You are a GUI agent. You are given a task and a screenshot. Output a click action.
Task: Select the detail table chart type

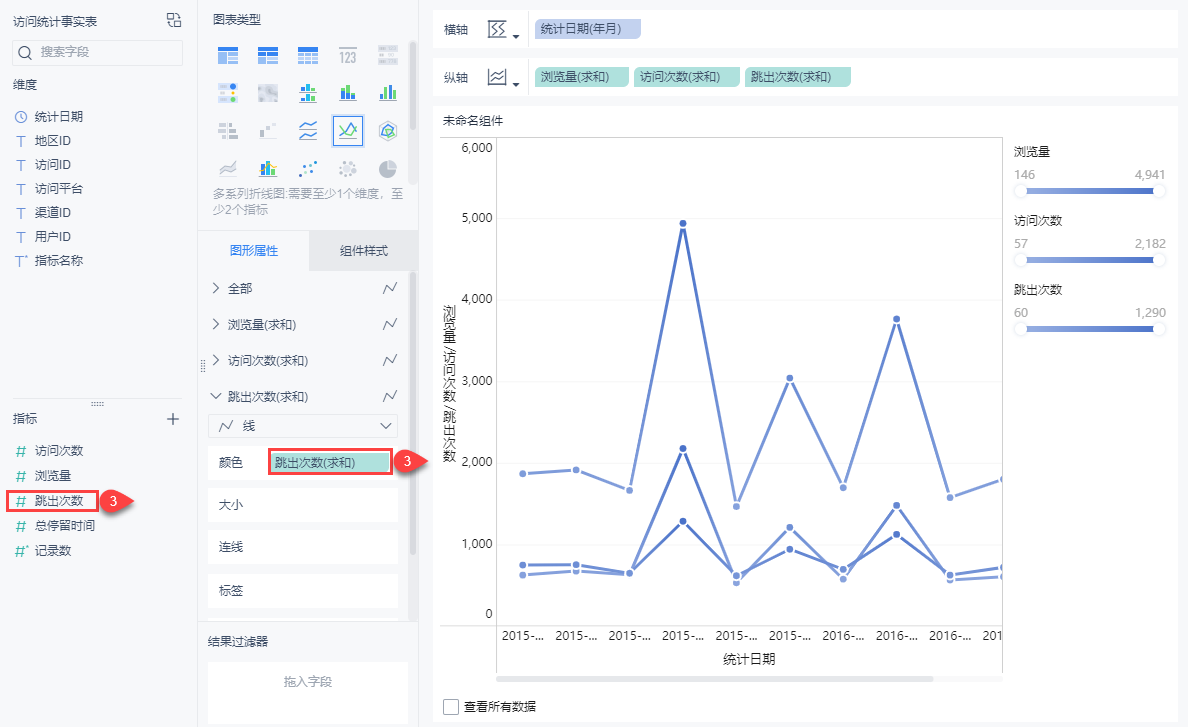click(x=308, y=55)
